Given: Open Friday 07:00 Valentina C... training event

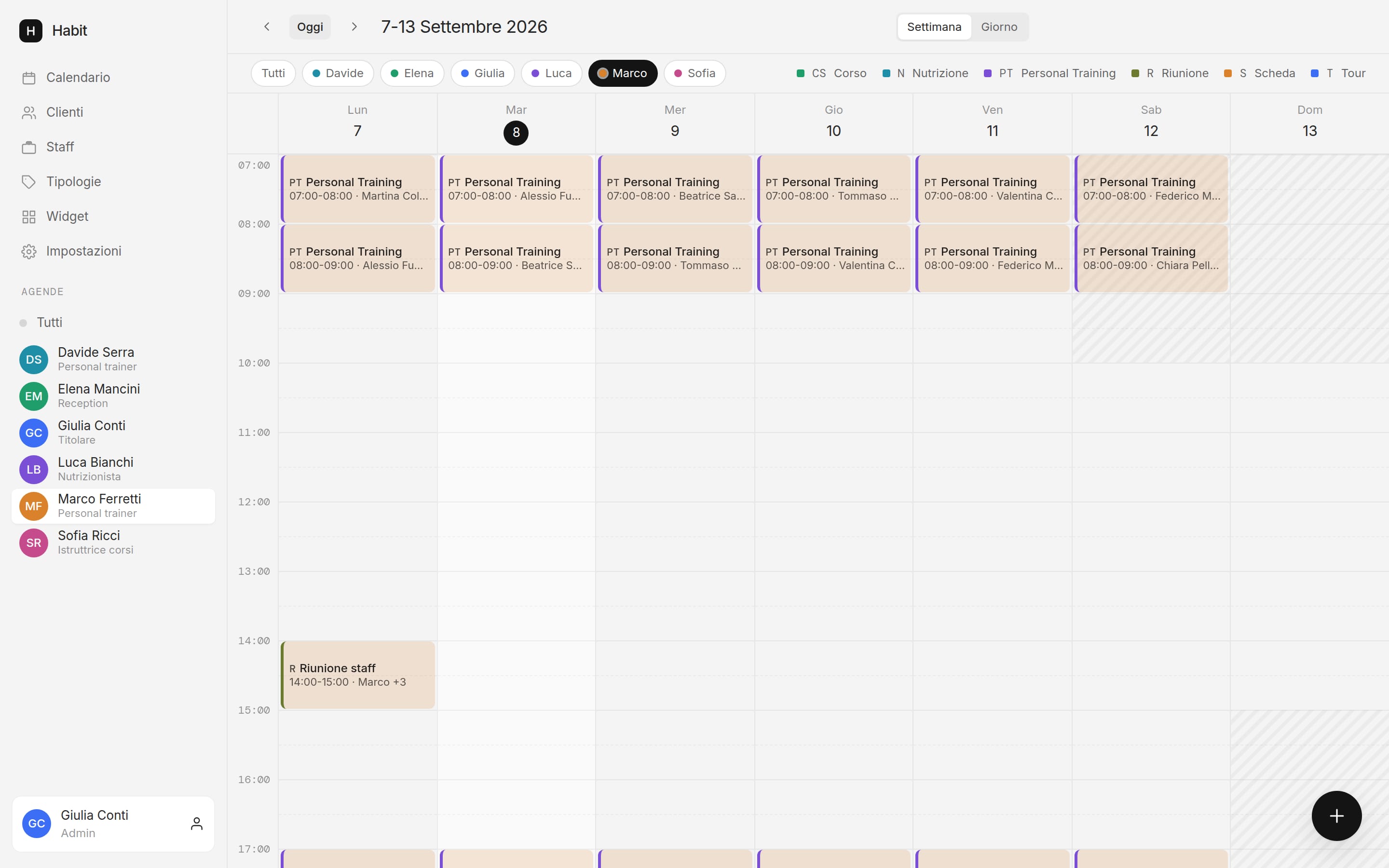Looking at the screenshot, I should 993,189.
